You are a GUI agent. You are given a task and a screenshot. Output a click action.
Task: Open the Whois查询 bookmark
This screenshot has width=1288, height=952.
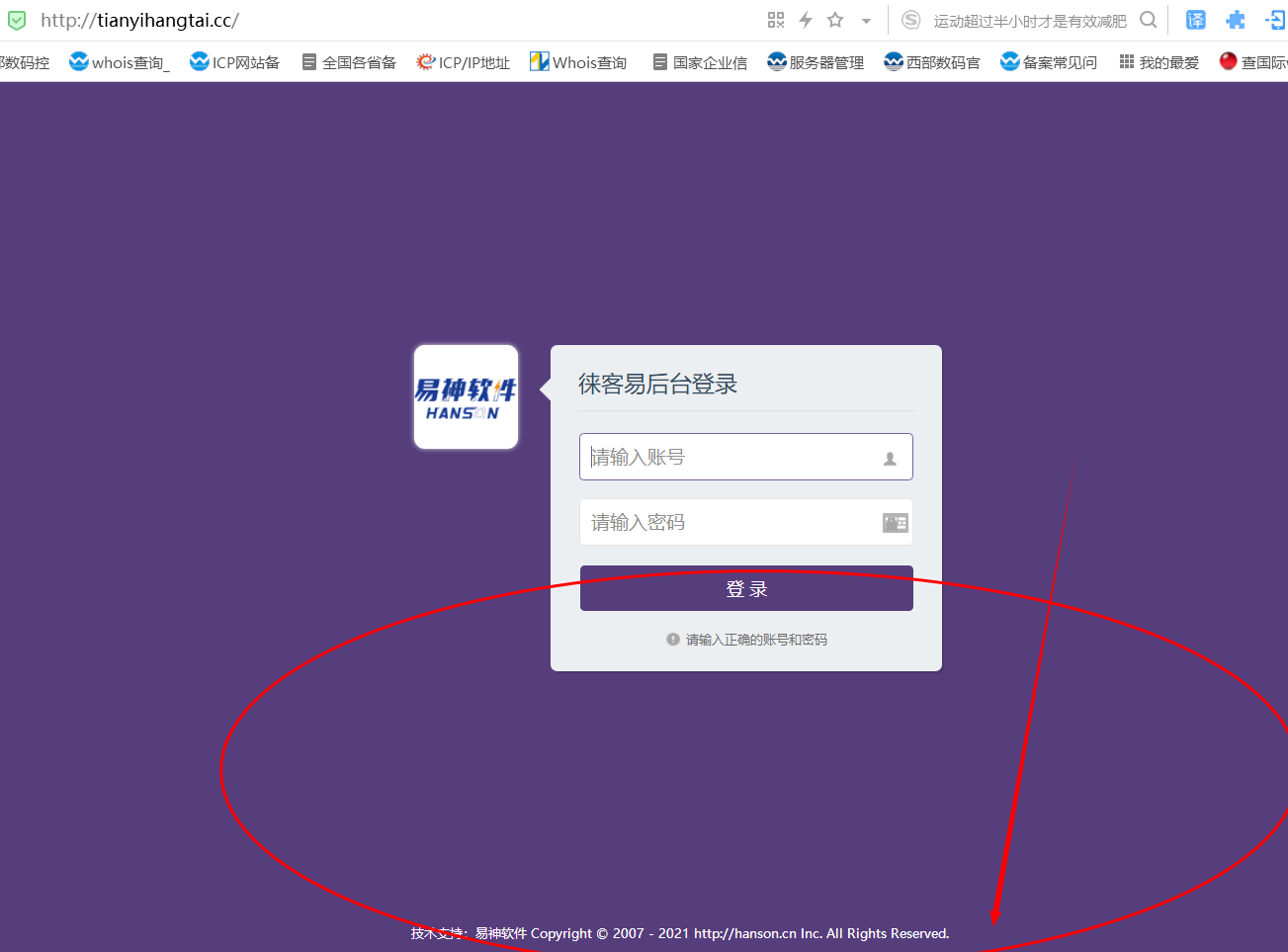578,61
